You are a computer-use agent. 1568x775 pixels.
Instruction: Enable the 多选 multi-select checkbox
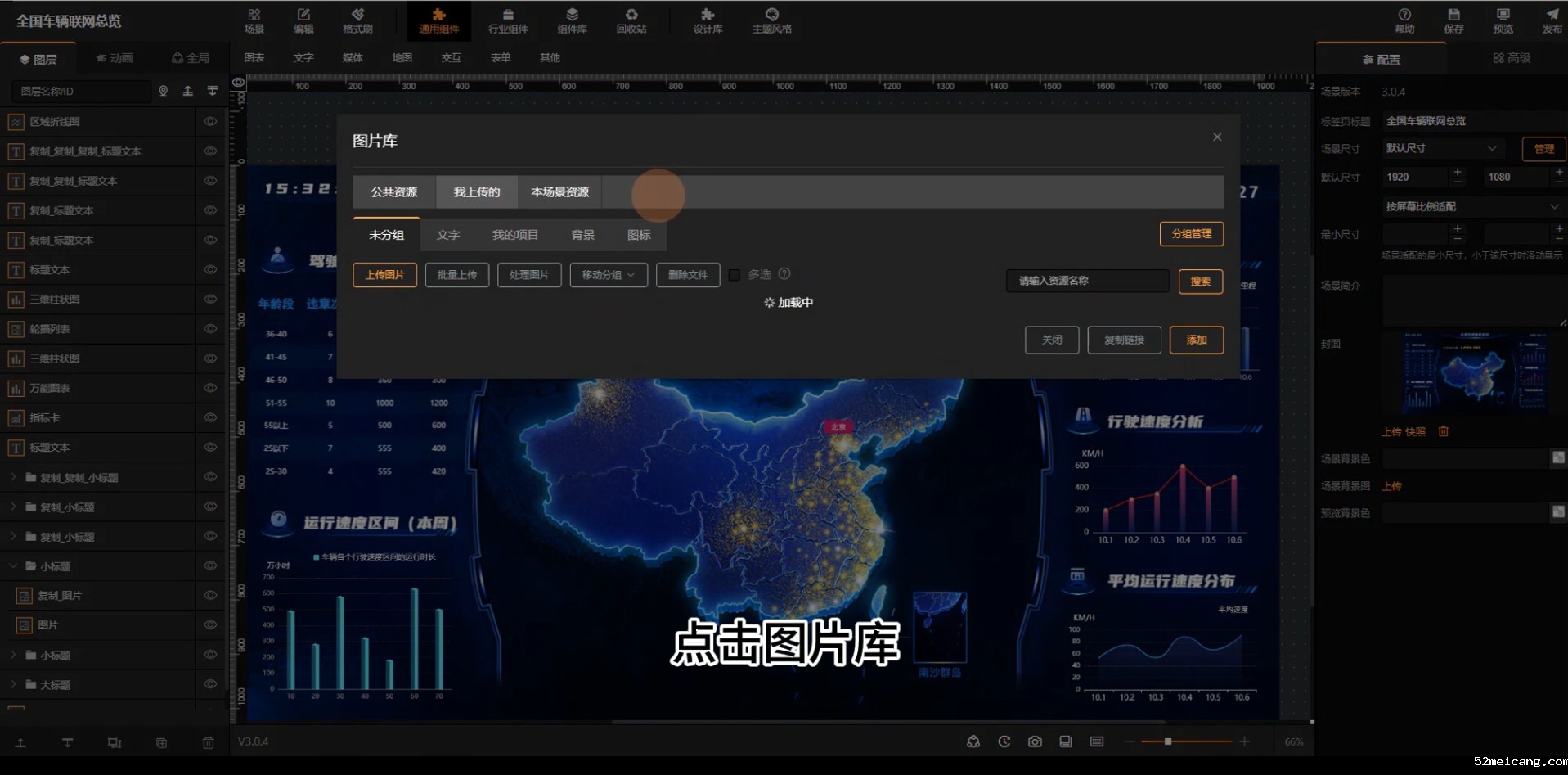point(735,275)
